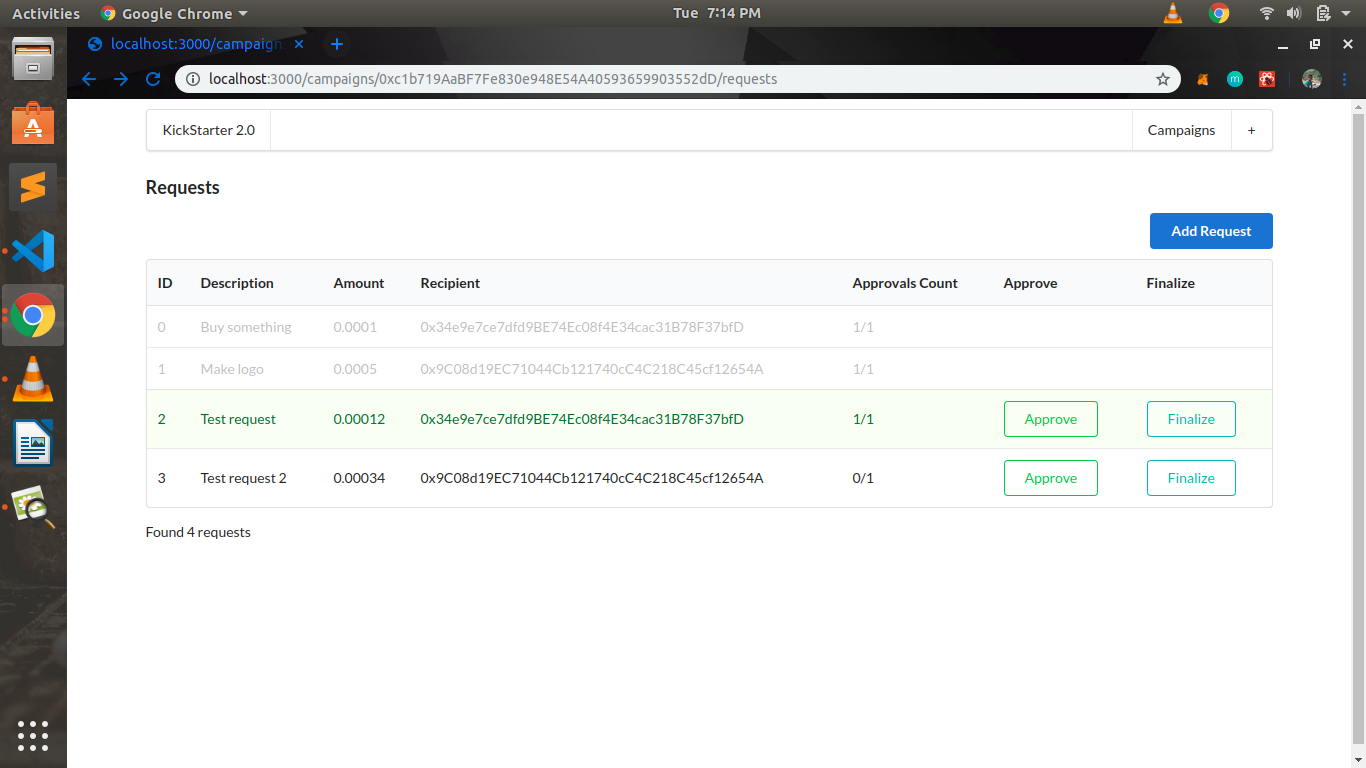Close the localhost:3000 tab
1366x768 pixels.
[299, 44]
